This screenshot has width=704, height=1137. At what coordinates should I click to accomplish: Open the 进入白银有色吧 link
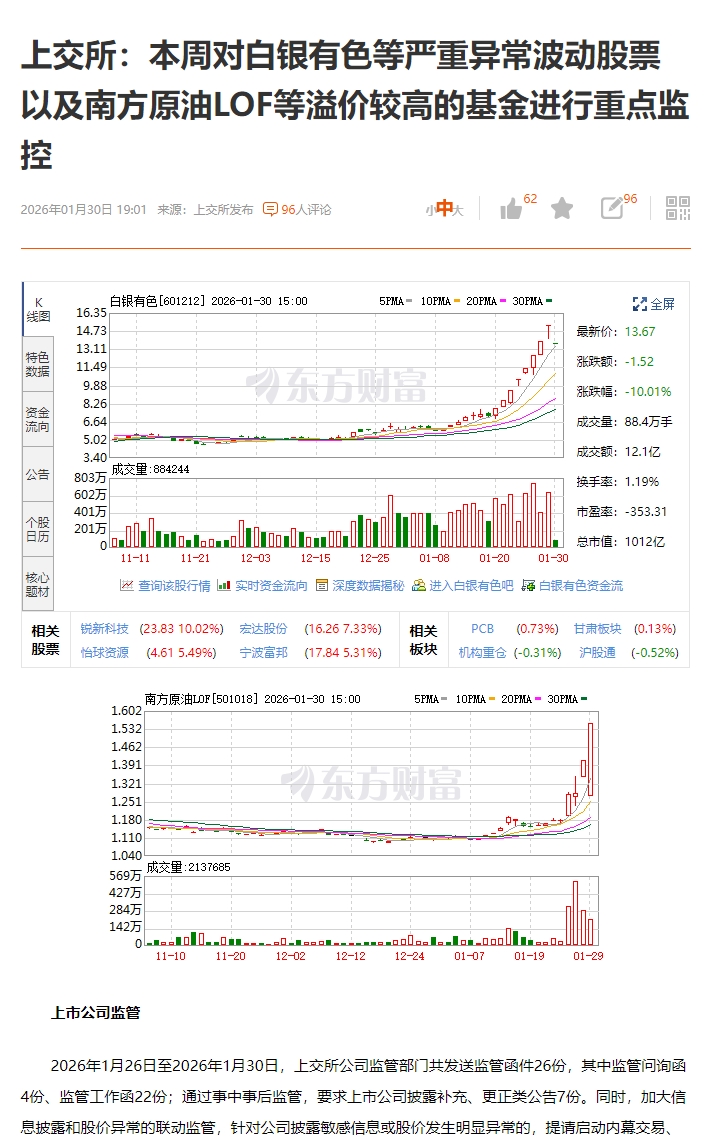click(x=471, y=585)
